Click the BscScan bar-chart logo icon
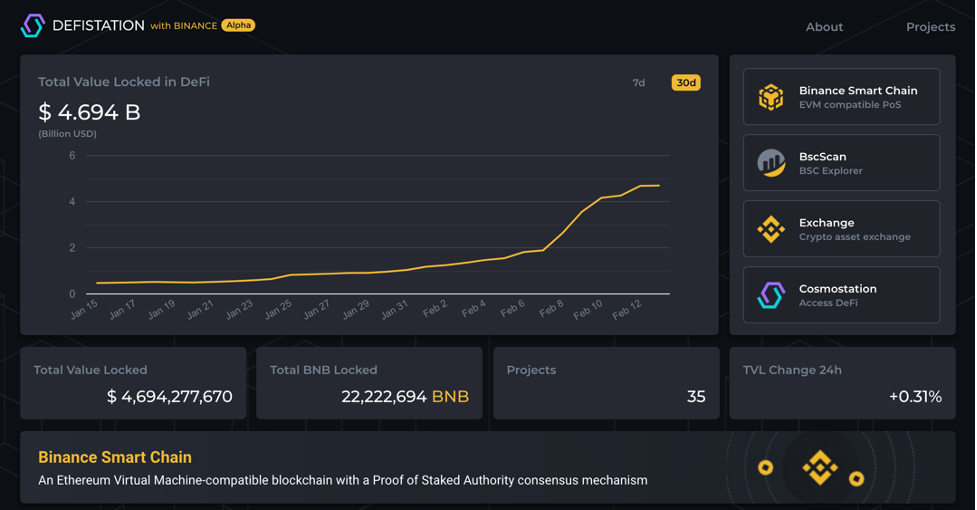Screen dimensions: 977x510 point(771,163)
